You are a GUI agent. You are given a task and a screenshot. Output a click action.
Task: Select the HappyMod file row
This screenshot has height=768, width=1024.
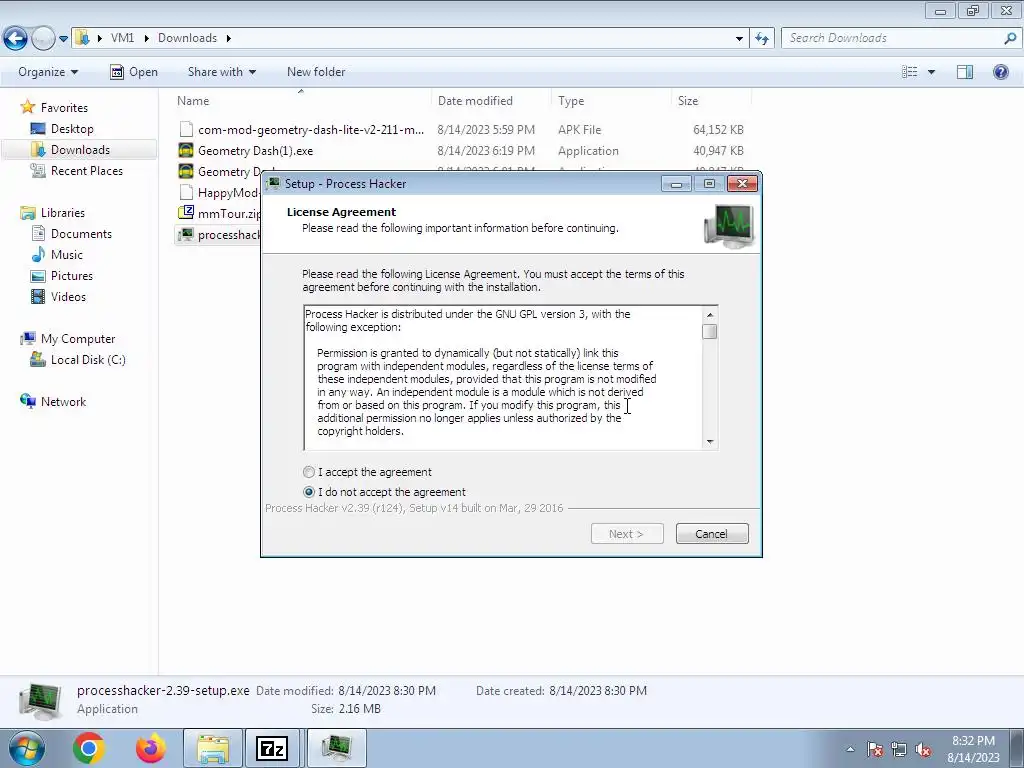pyautogui.click(x=218, y=193)
